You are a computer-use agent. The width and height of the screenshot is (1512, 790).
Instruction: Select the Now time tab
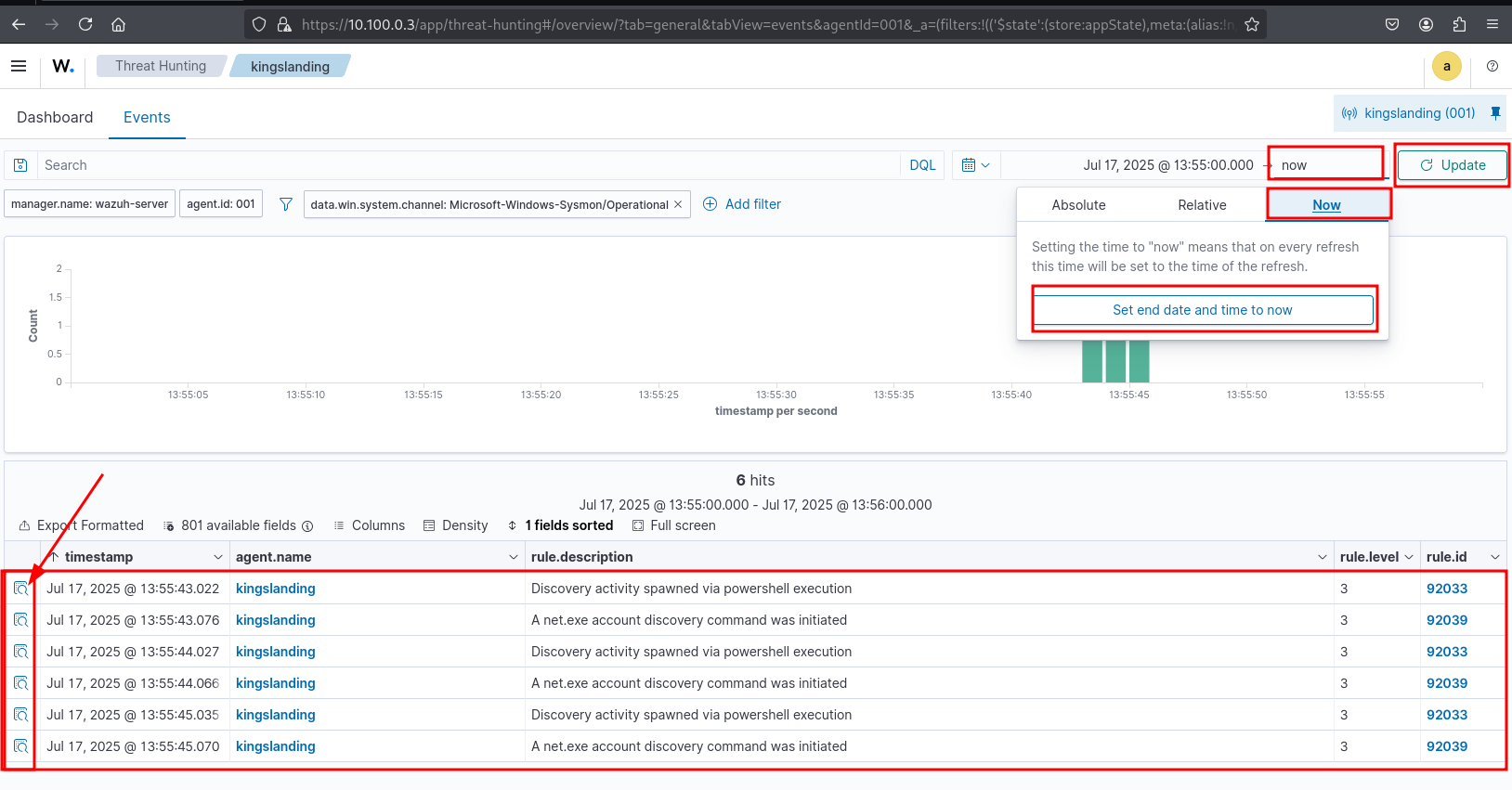[1326, 205]
